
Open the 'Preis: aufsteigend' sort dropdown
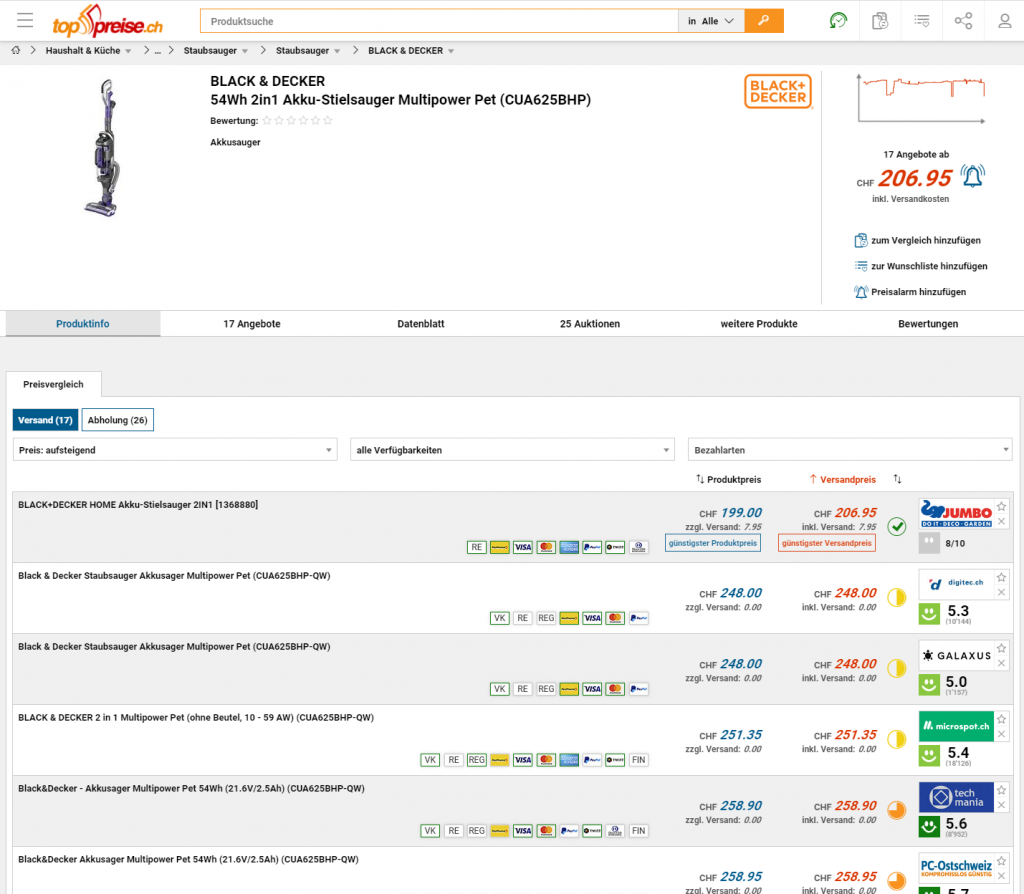click(x=175, y=450)
